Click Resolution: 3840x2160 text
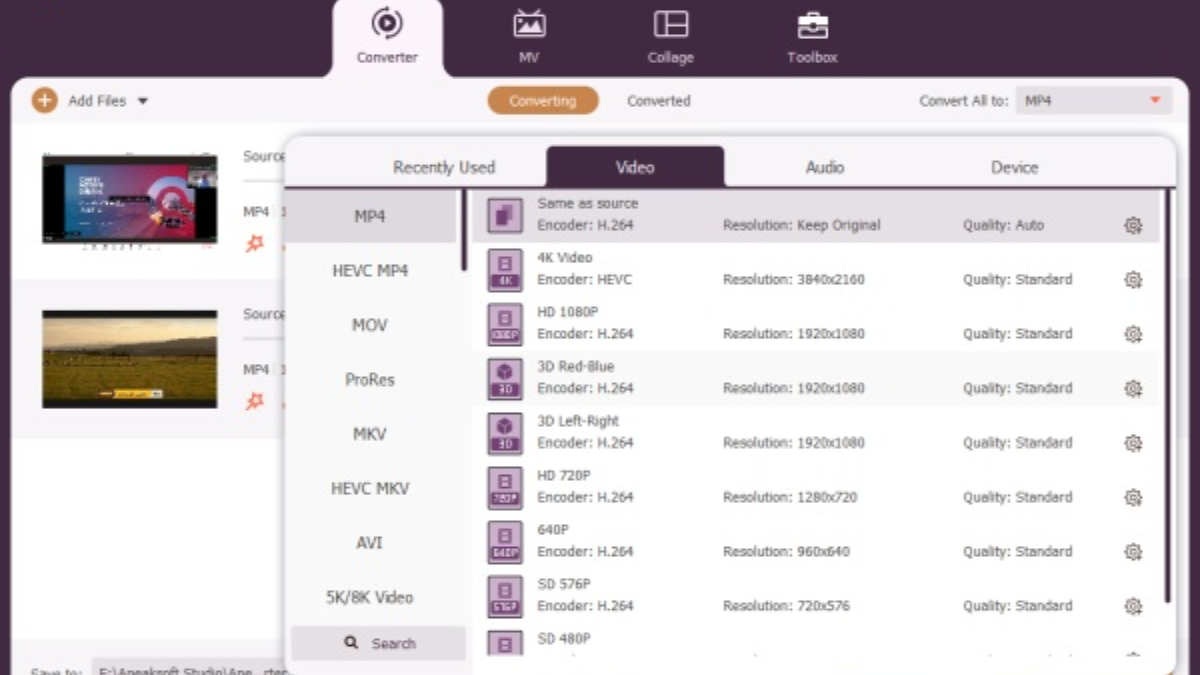1200x675 pixels. point(794,279)
